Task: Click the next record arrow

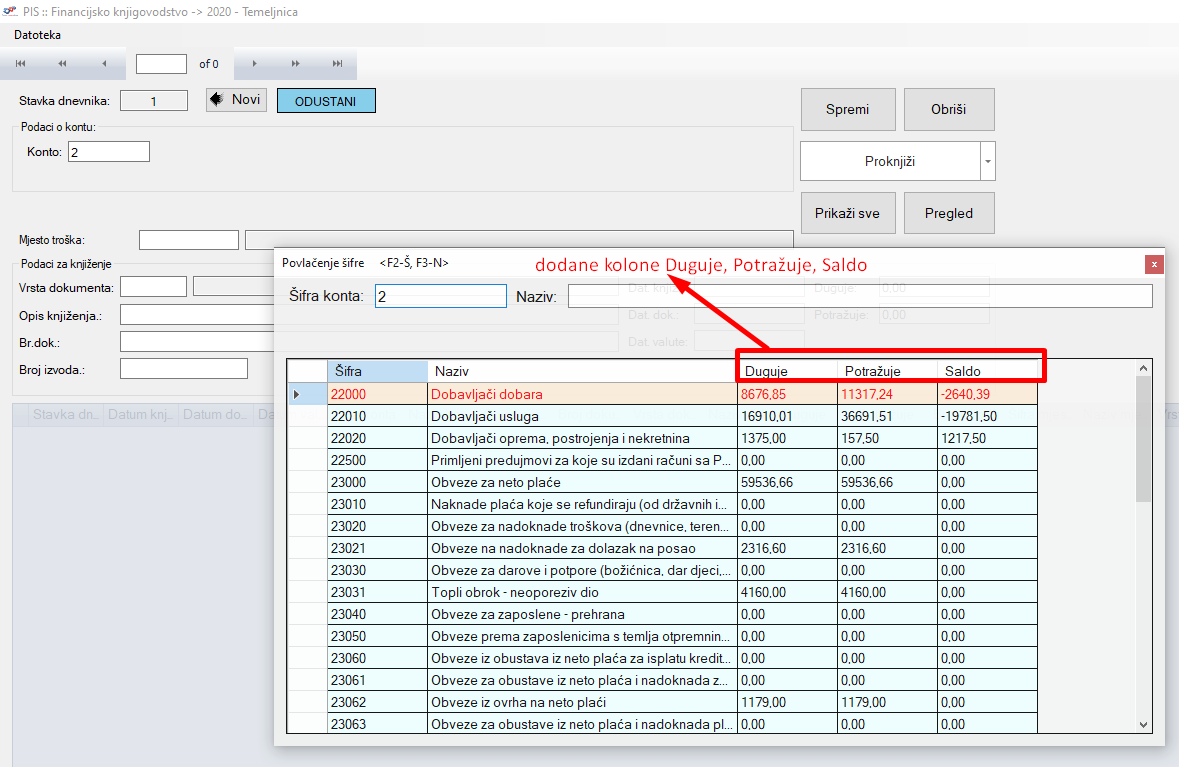Action: point(254,64)
